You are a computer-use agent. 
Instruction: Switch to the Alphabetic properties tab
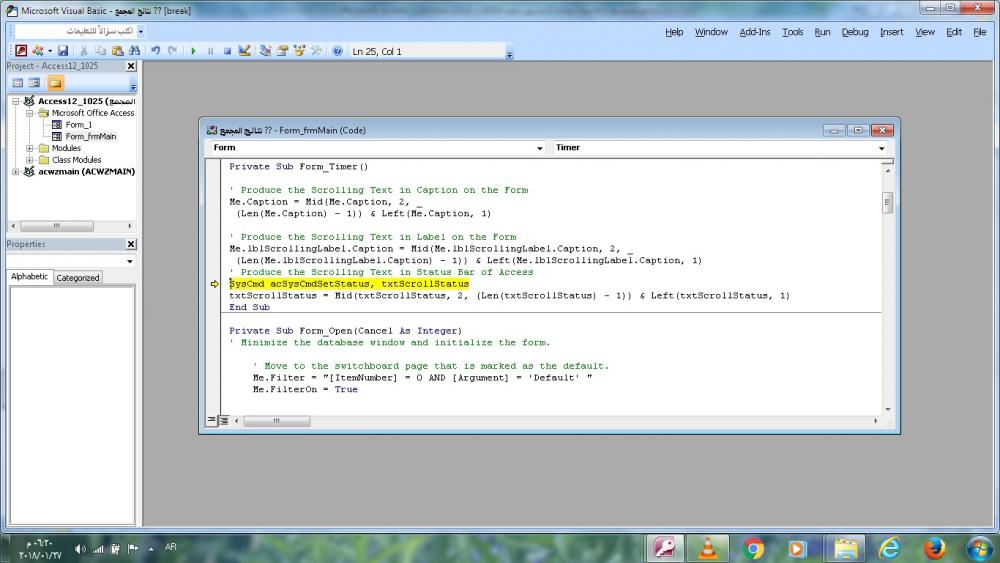[29, 277]
